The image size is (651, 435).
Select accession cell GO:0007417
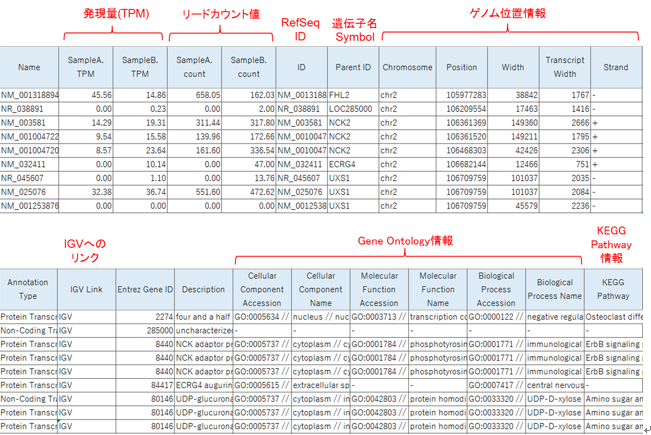[x=496, y=385]
